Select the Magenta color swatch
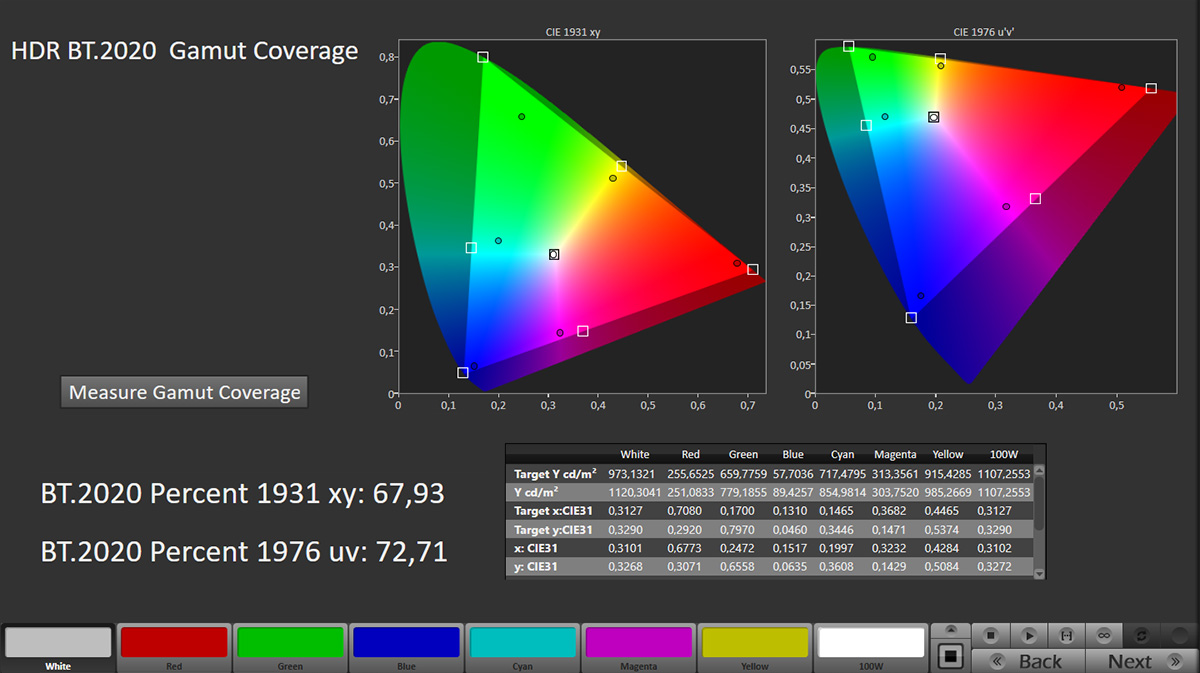Image resolution: width=1200 pixels, height=673 pixels. [638, 648]
